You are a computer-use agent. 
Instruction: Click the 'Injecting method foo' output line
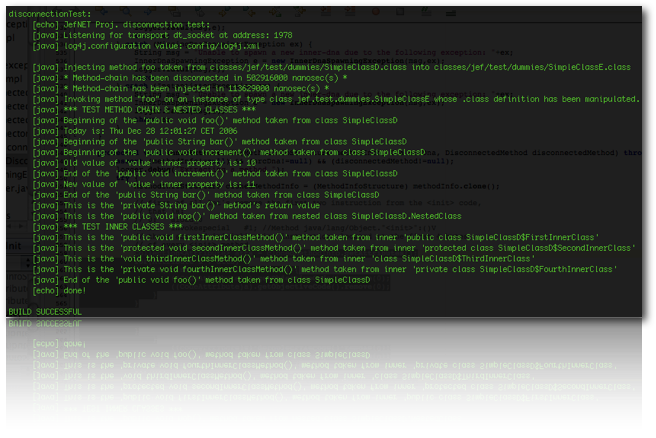tap(331, 66)
